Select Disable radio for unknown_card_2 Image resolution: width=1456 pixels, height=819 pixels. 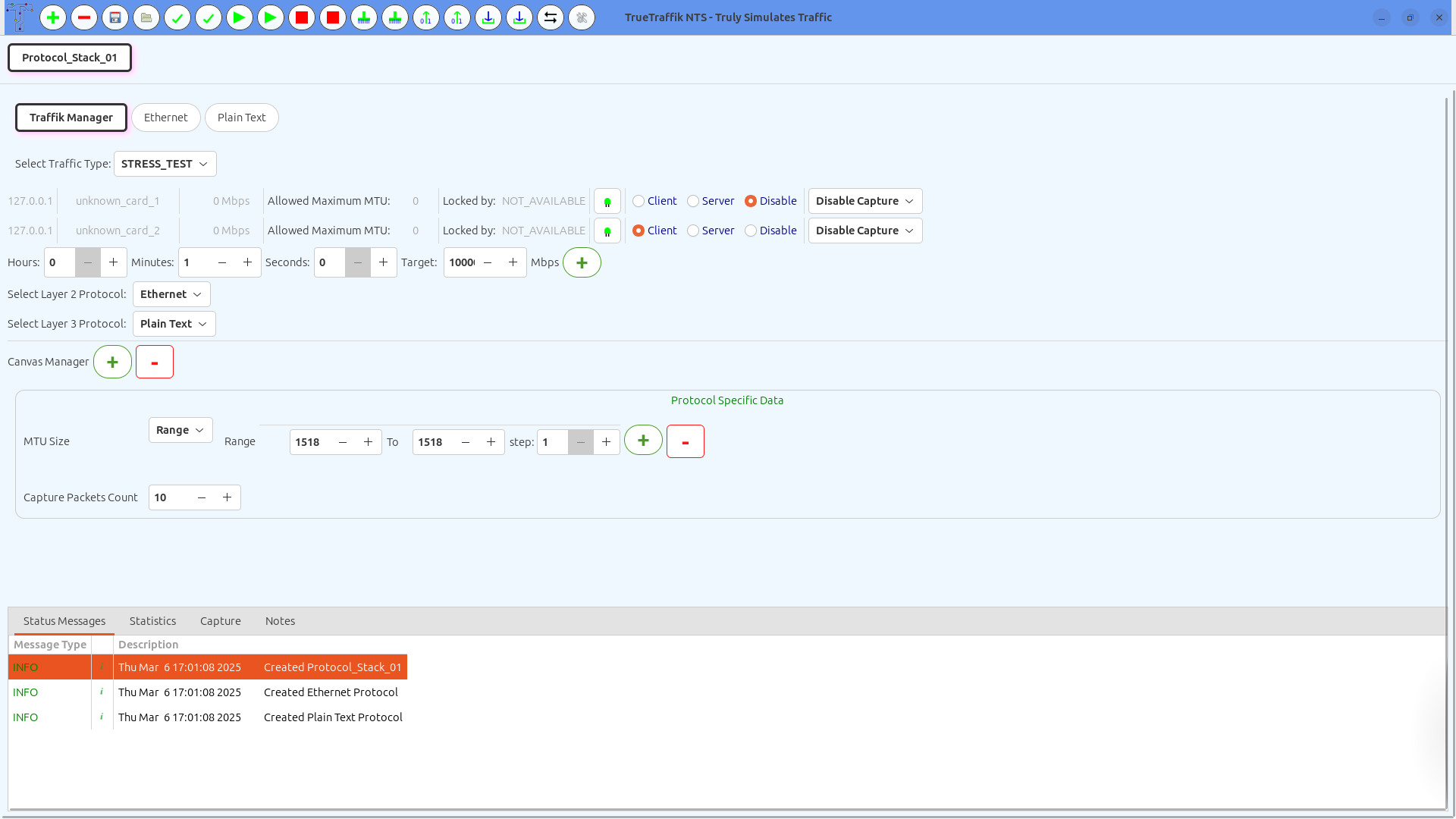[x=751, y=231]
